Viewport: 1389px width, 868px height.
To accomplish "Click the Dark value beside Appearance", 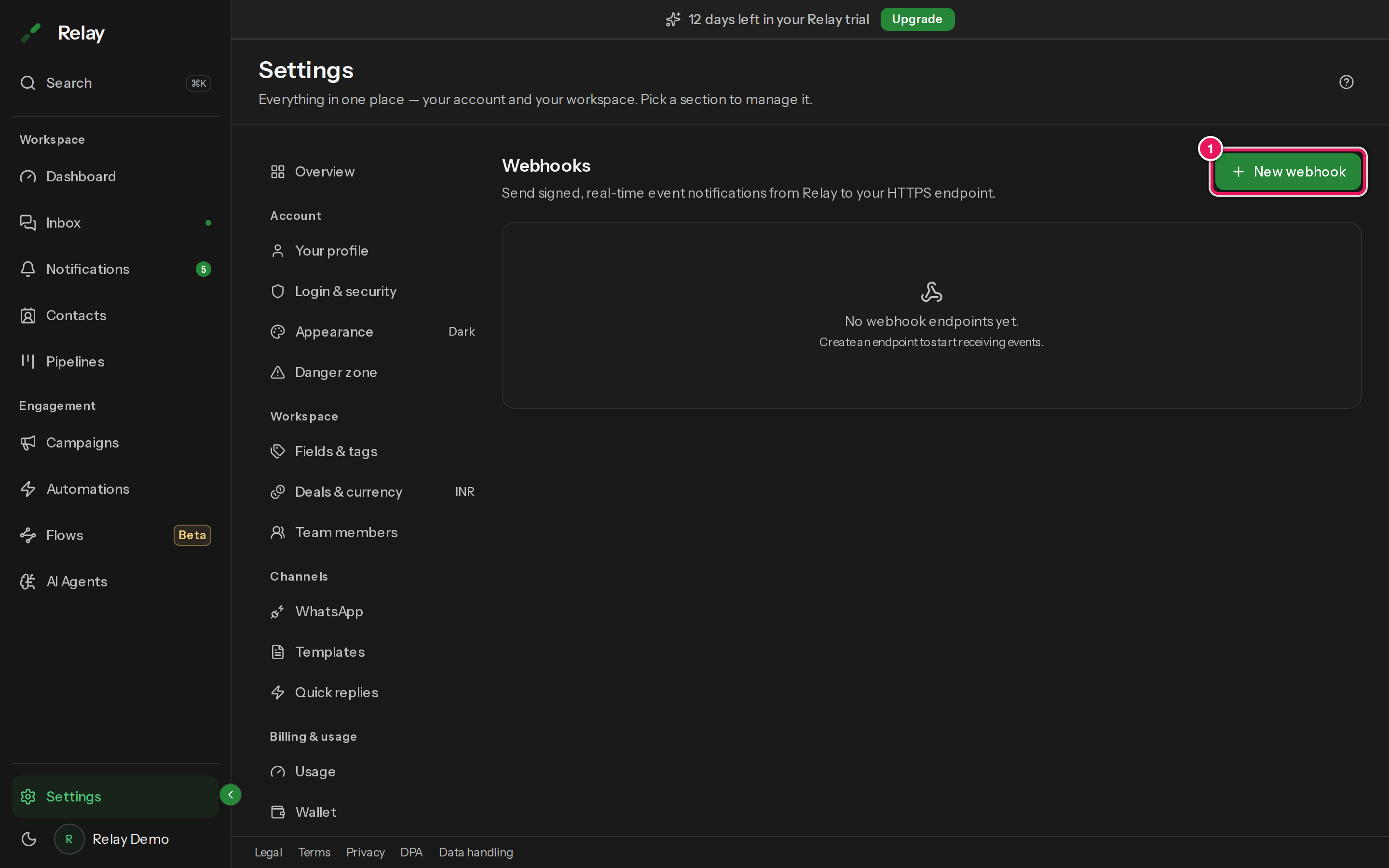I will click(462, 332).
